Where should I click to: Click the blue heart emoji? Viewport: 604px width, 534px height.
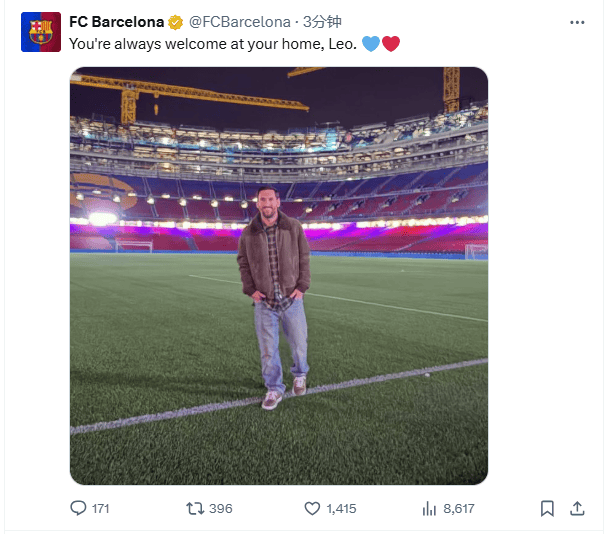point(370,44)
